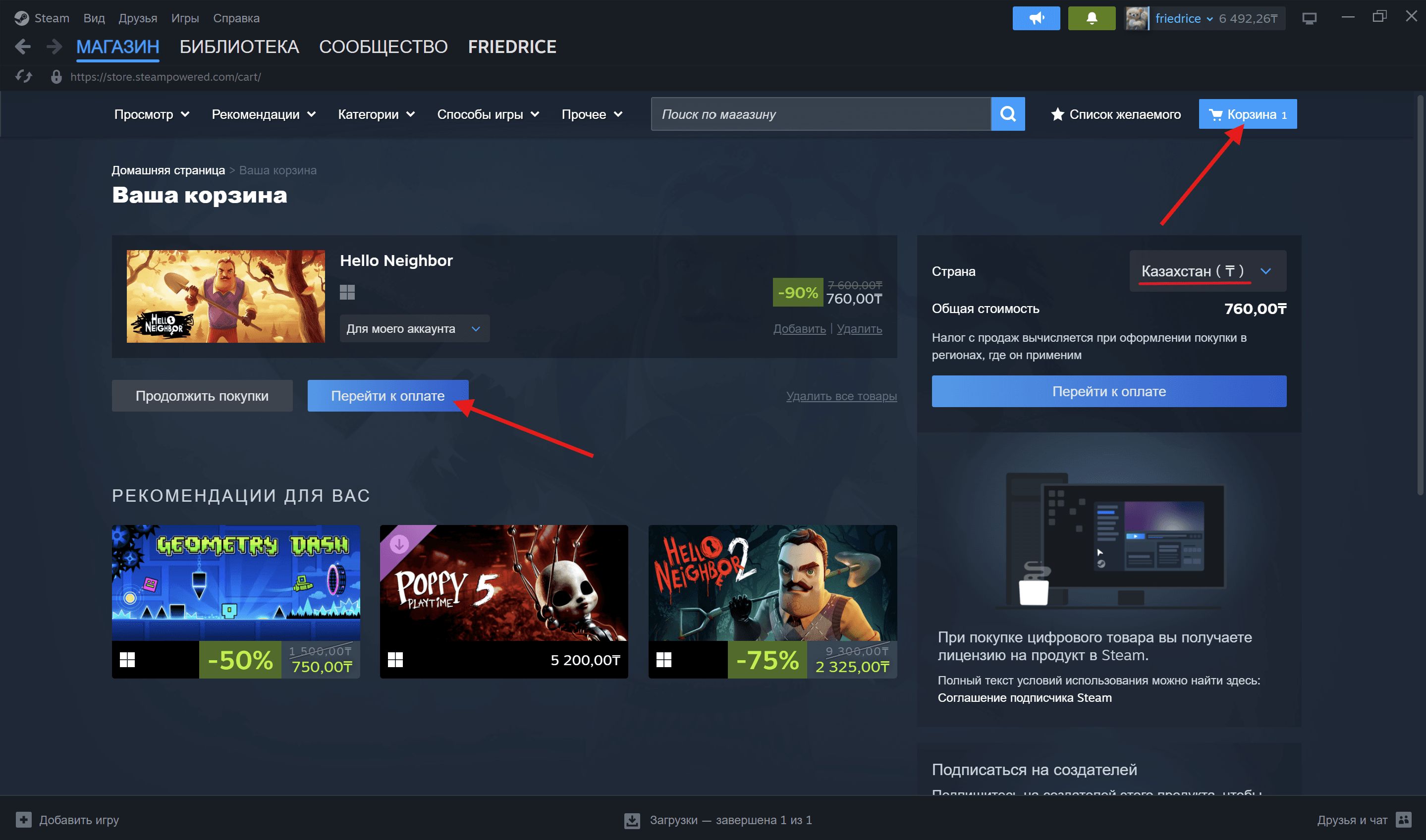1426x840 pixels.
Task: Click the Корзина cart button
Action: 1247,114
